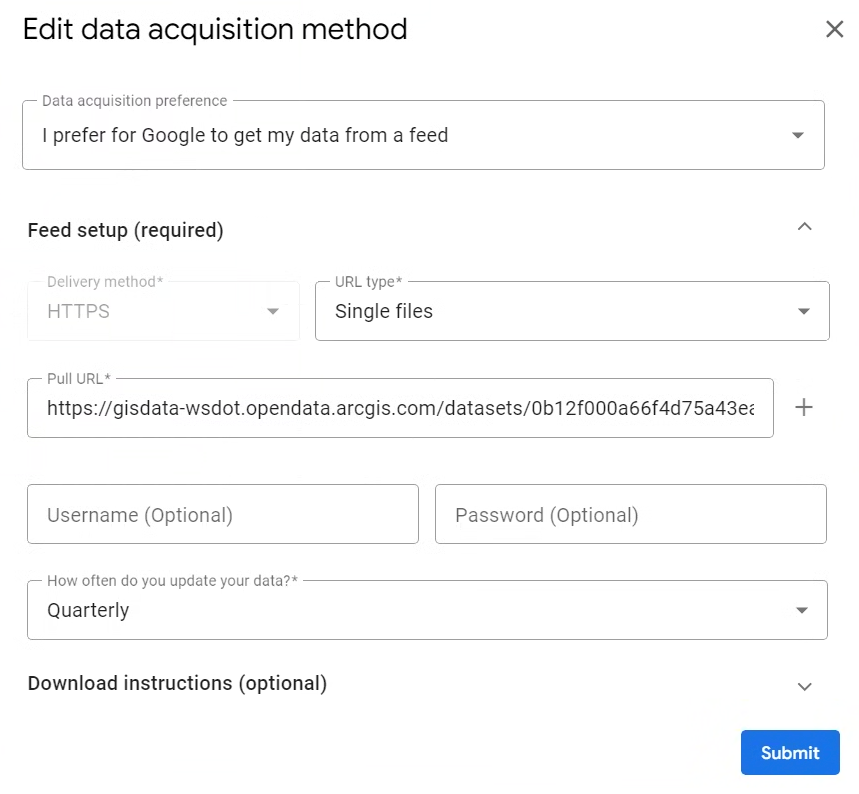Click the Delivery method HTTPS dropdown

pyautogui.click(x=150, y=311)
